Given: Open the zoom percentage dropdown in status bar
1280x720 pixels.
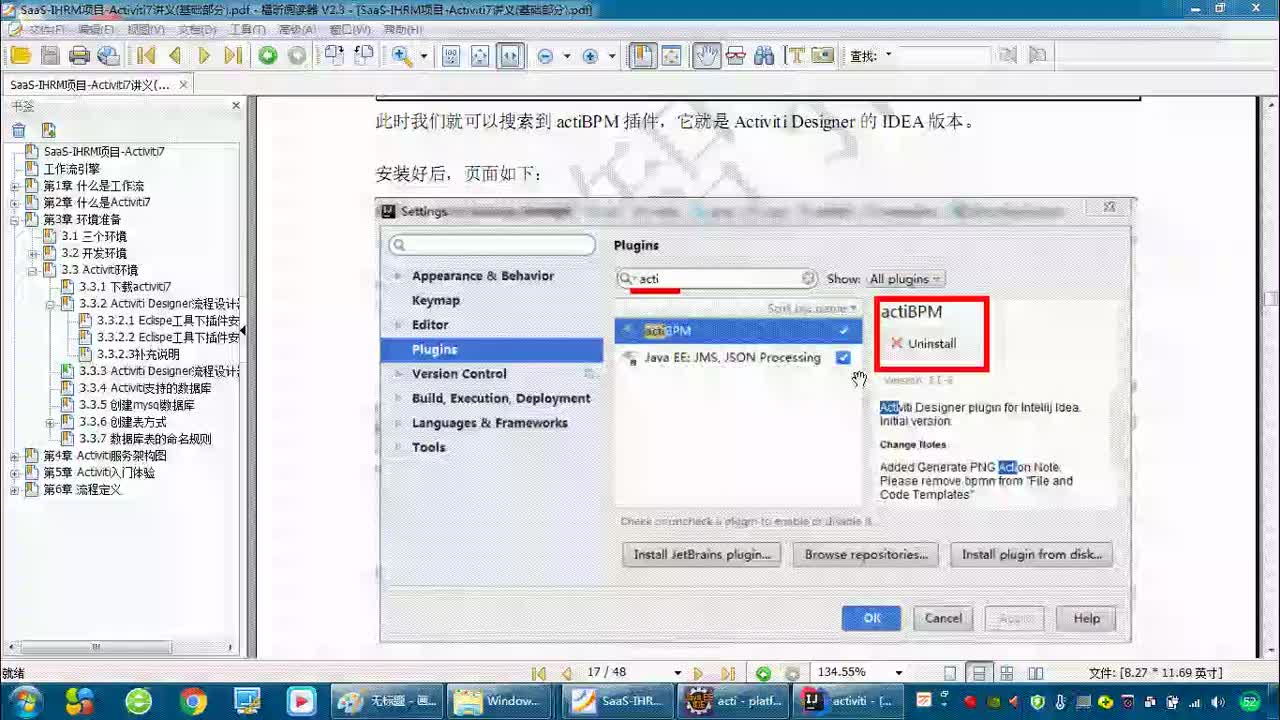Looking at the screenshot, I should pos(898,673).
